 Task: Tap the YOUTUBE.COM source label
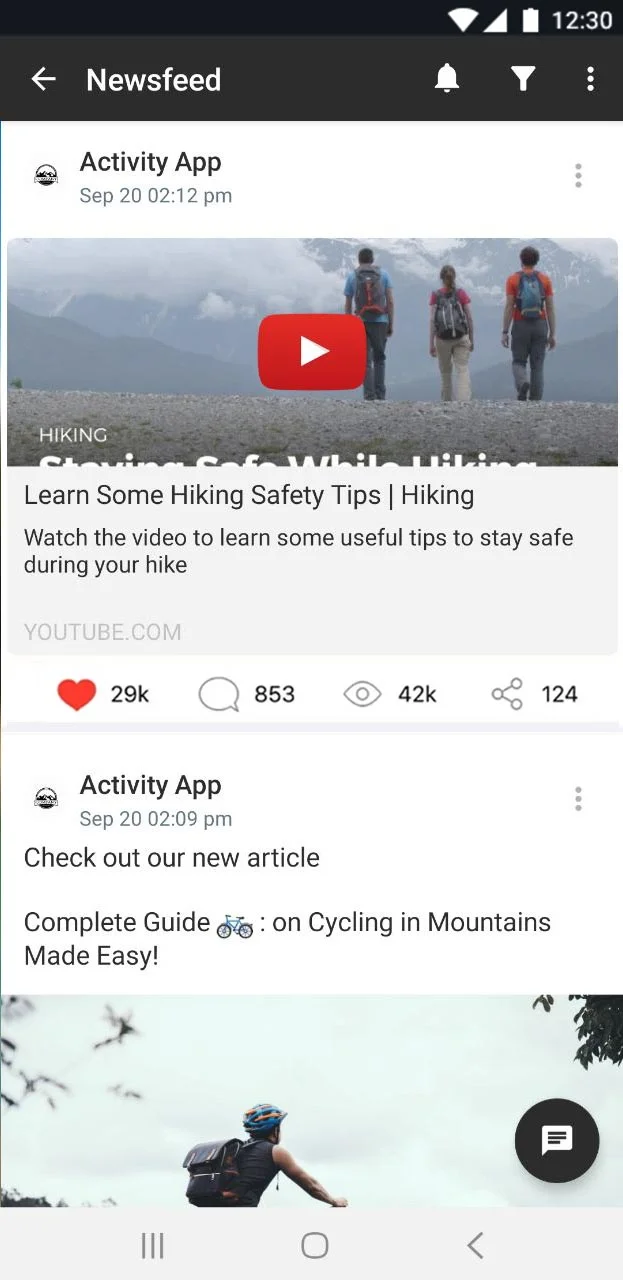coord(103,632)
